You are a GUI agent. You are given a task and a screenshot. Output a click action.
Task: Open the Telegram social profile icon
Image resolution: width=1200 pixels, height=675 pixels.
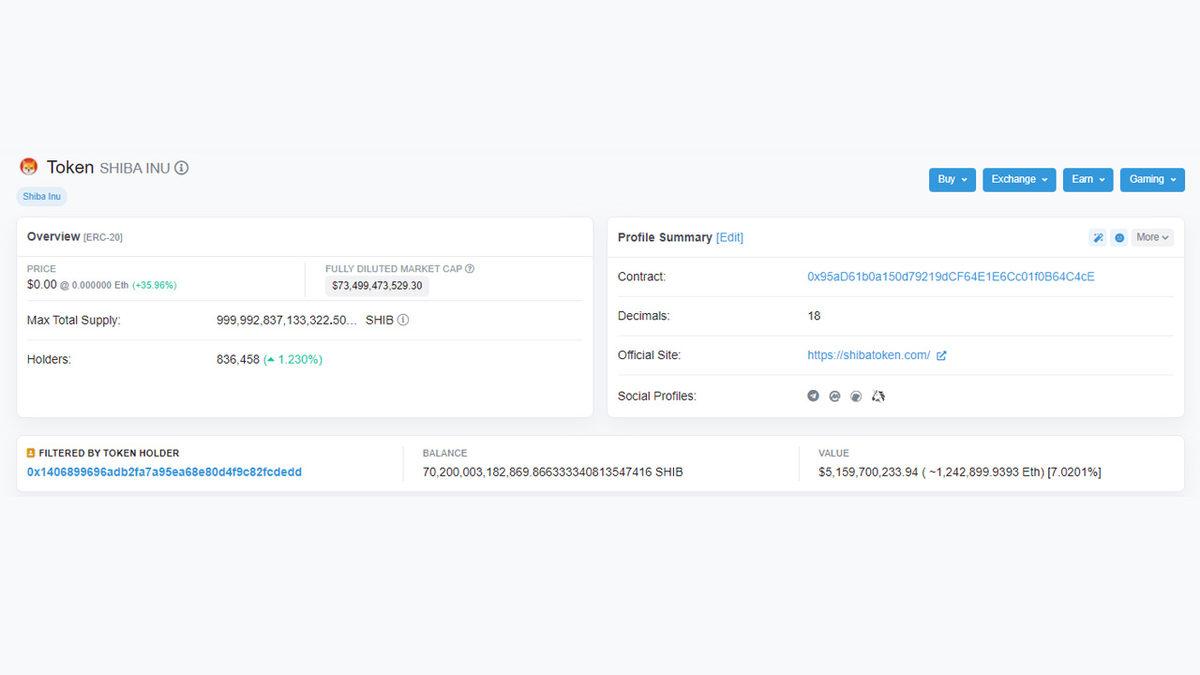pos(813,396)
